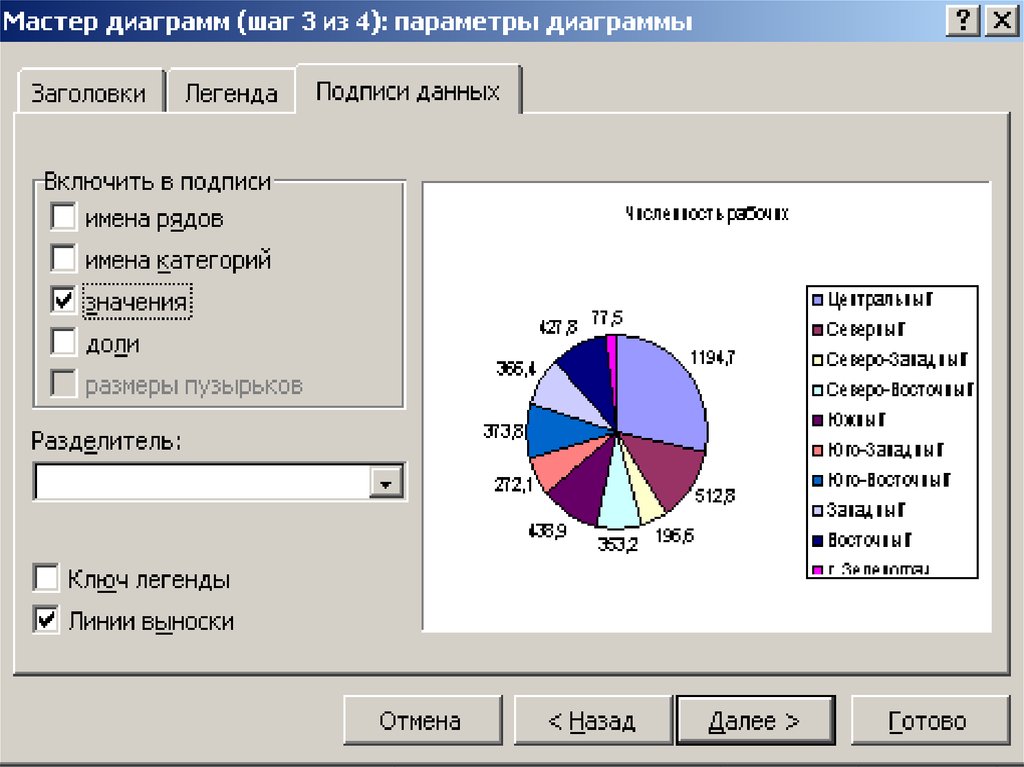Go back with the Назад button
This screenshot has height=767, width=1024.
pos(593,720)
